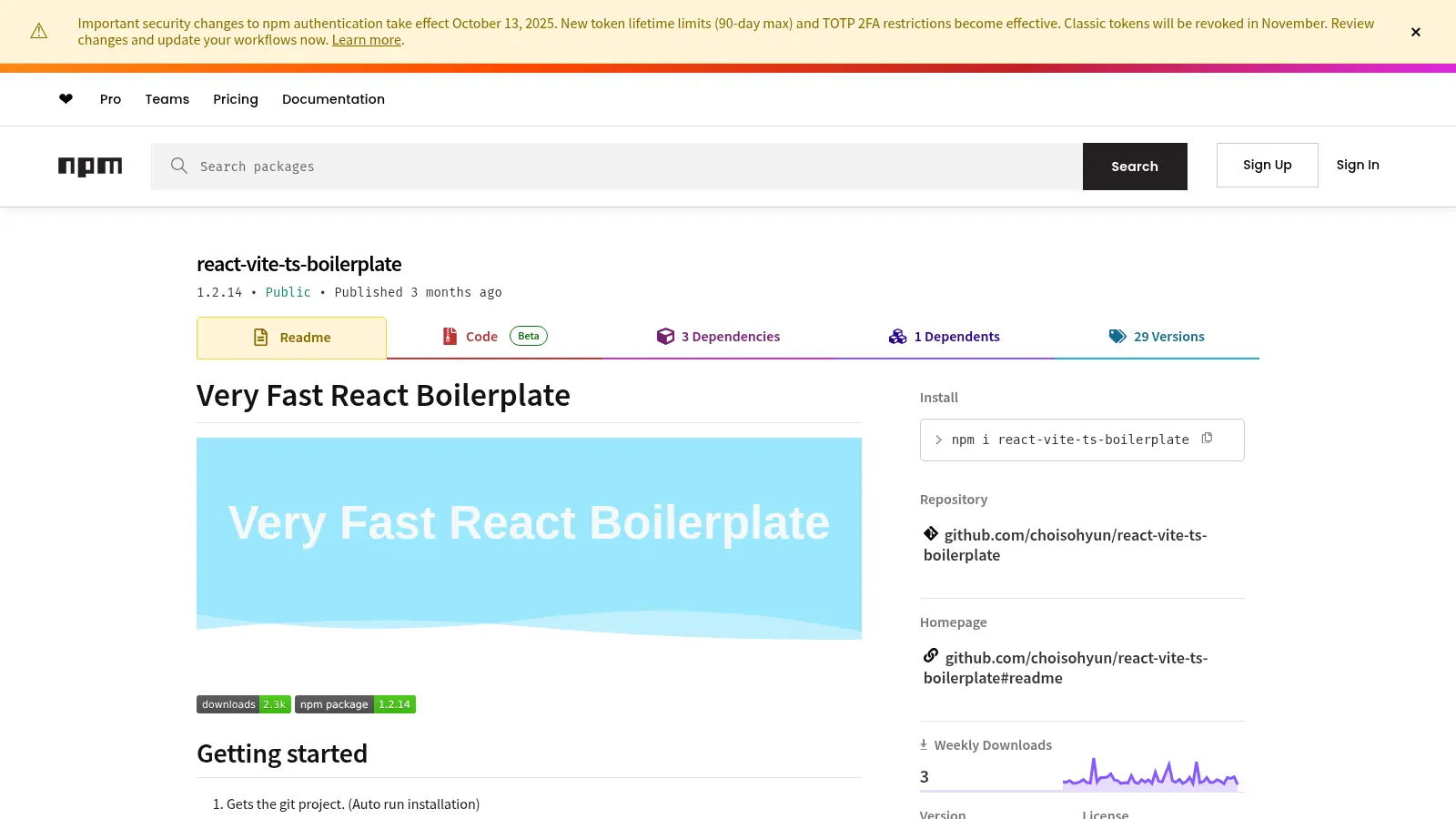Click the Dependencies box icon
This screenshot has height=819, width=1456.
tap(665, 337)
